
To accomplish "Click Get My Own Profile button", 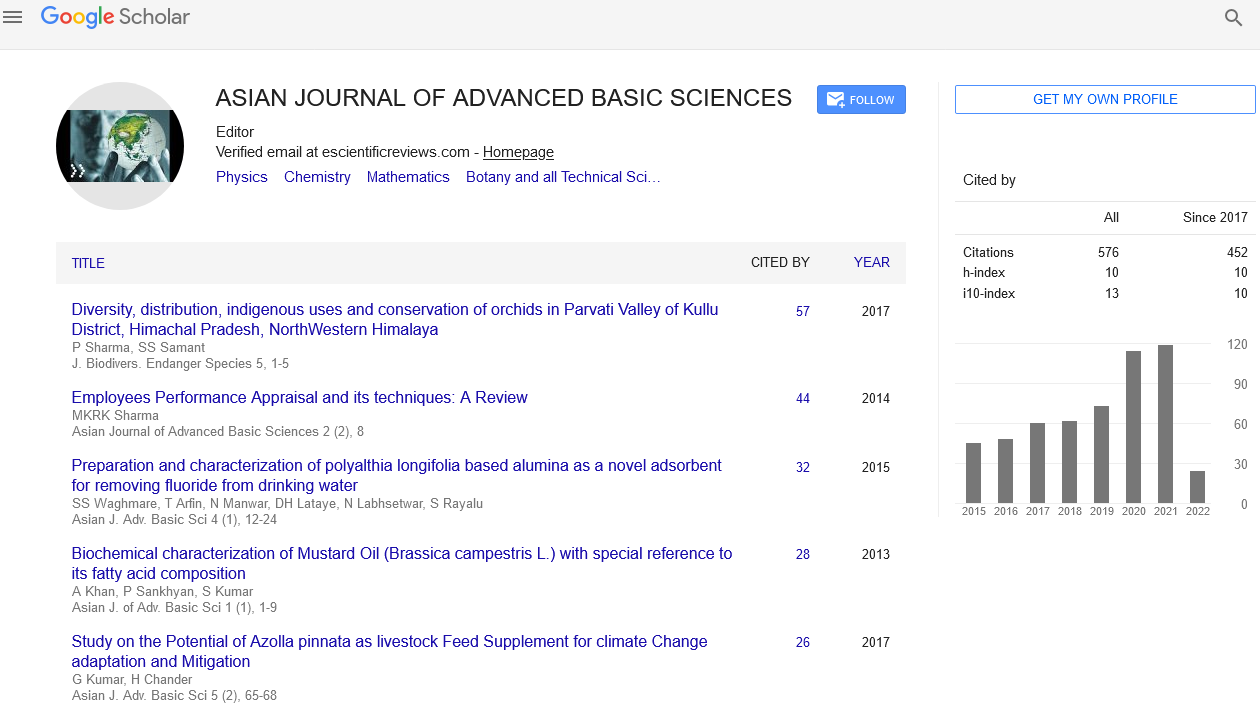I will pyautogui.click(x=1104, y=99).
